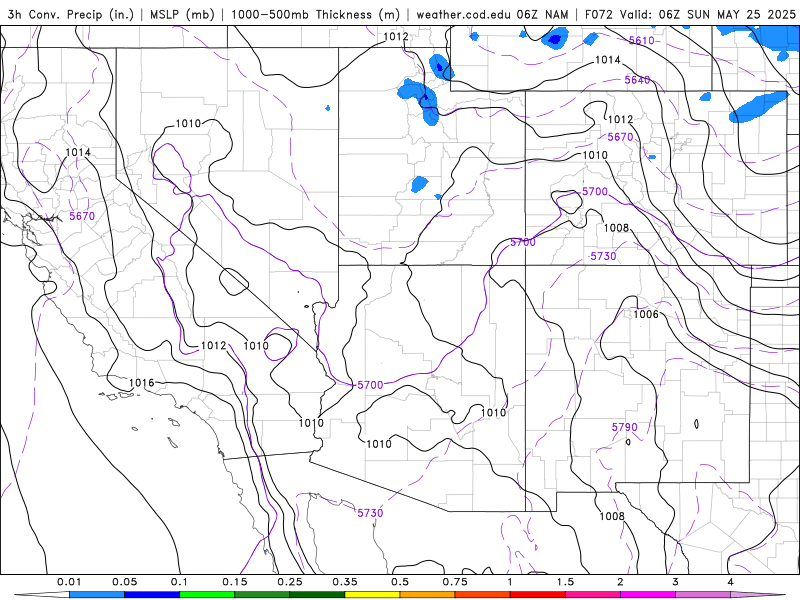Click the 1014 isobar label in California
The image size is (800, 600).
[x=78, y=152]
